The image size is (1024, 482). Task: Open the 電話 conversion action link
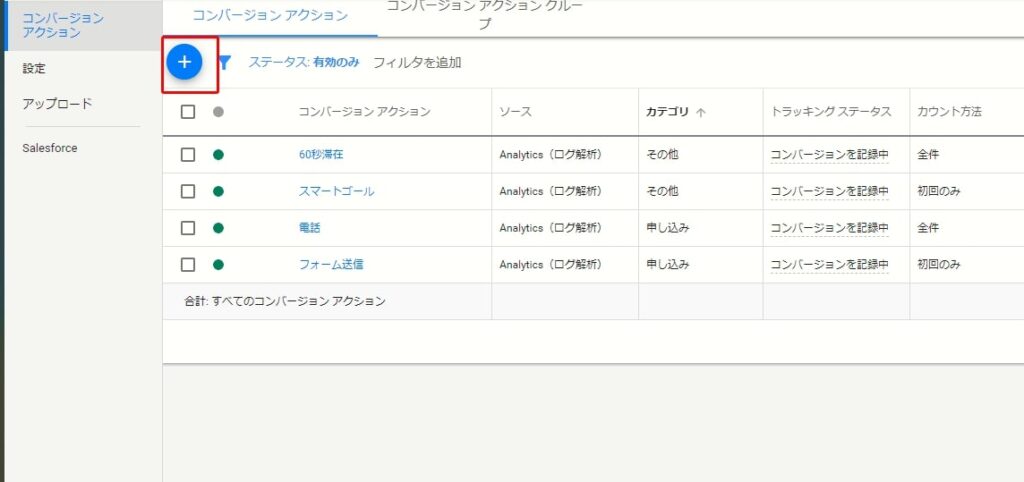click(x=310, y=228)
